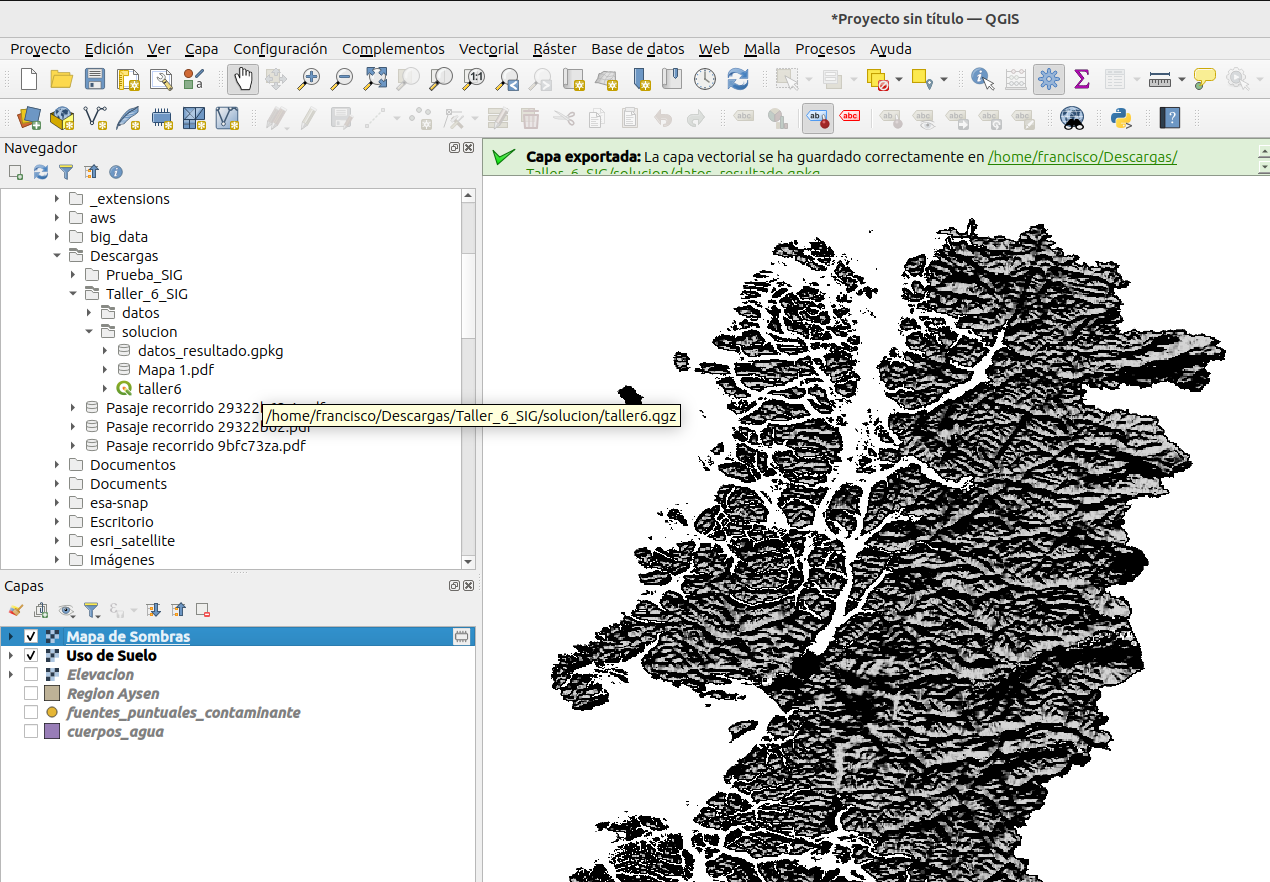Open the Complementos menu
Image resolution: width=1270 pixels, height=882 pixels.
(x=393, y=49)
